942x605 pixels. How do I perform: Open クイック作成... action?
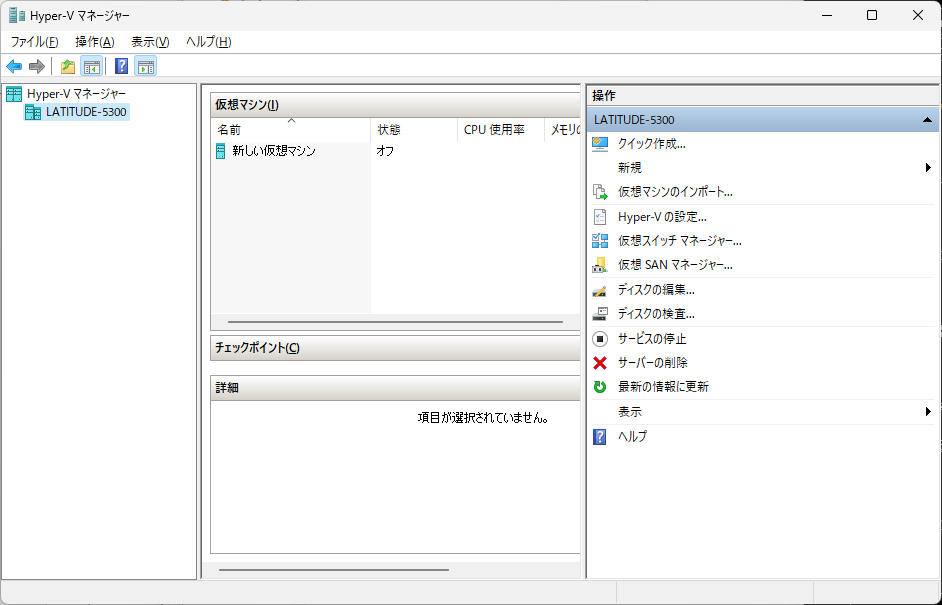click(652, 144)
